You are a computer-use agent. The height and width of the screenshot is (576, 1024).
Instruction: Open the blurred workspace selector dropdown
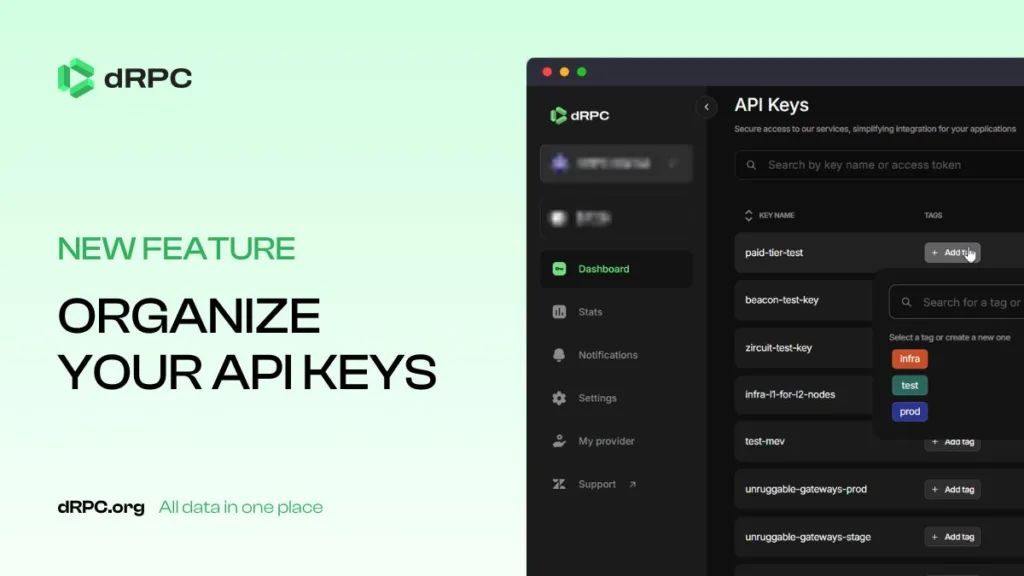(616, 163)
